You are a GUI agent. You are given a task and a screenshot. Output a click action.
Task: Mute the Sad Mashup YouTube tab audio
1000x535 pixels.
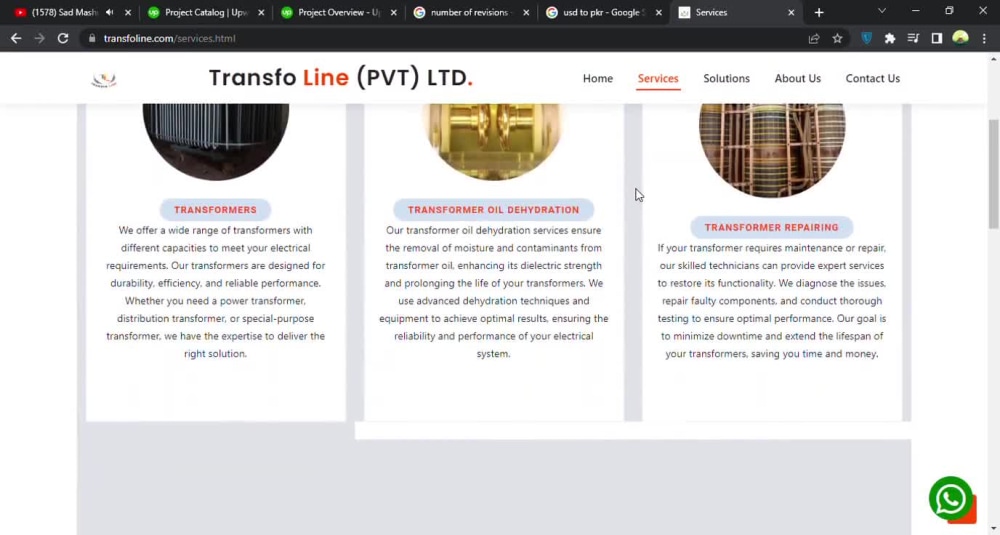[110, 12]
